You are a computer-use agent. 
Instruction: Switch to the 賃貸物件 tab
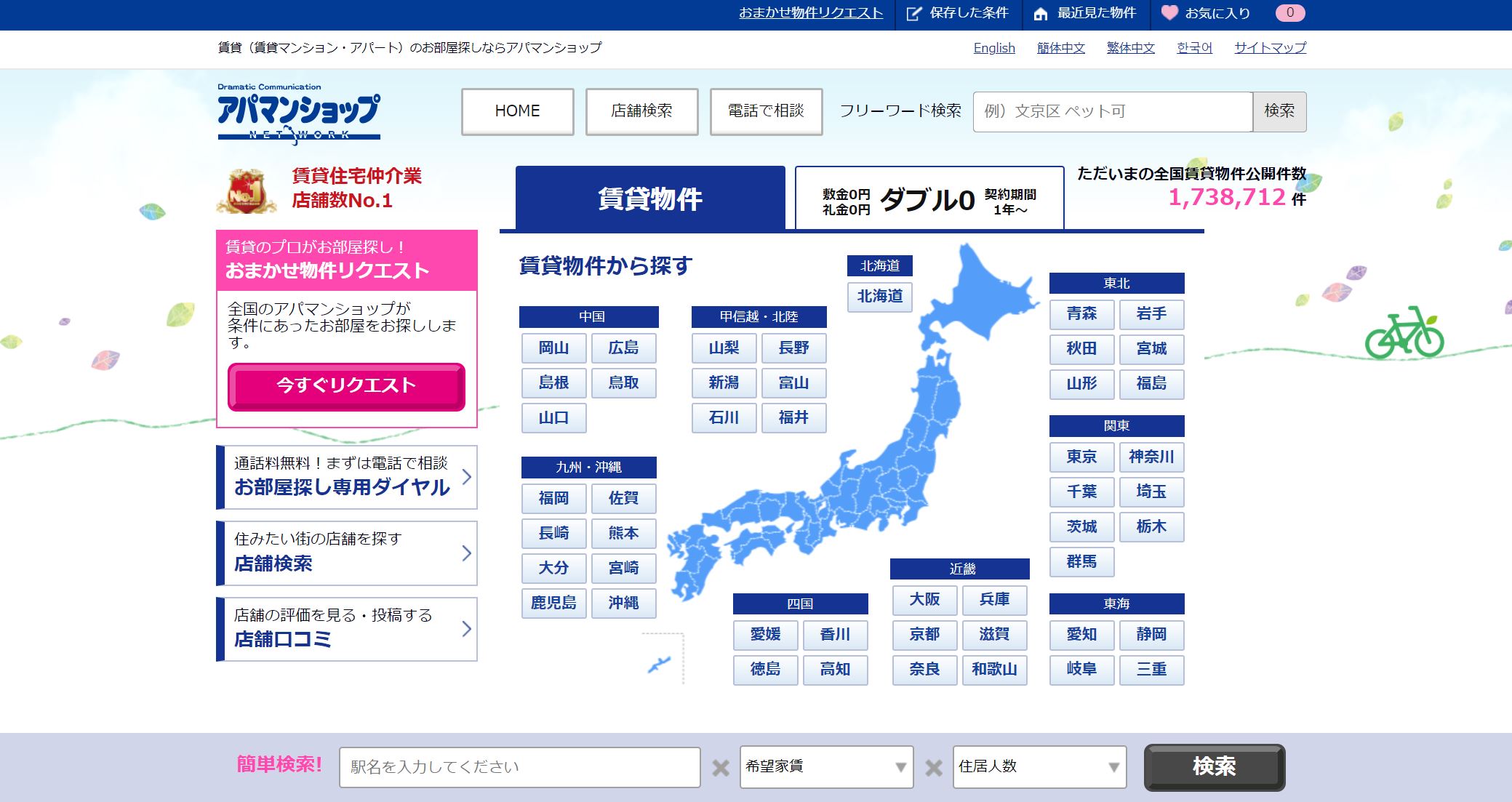tap(650, 198)
